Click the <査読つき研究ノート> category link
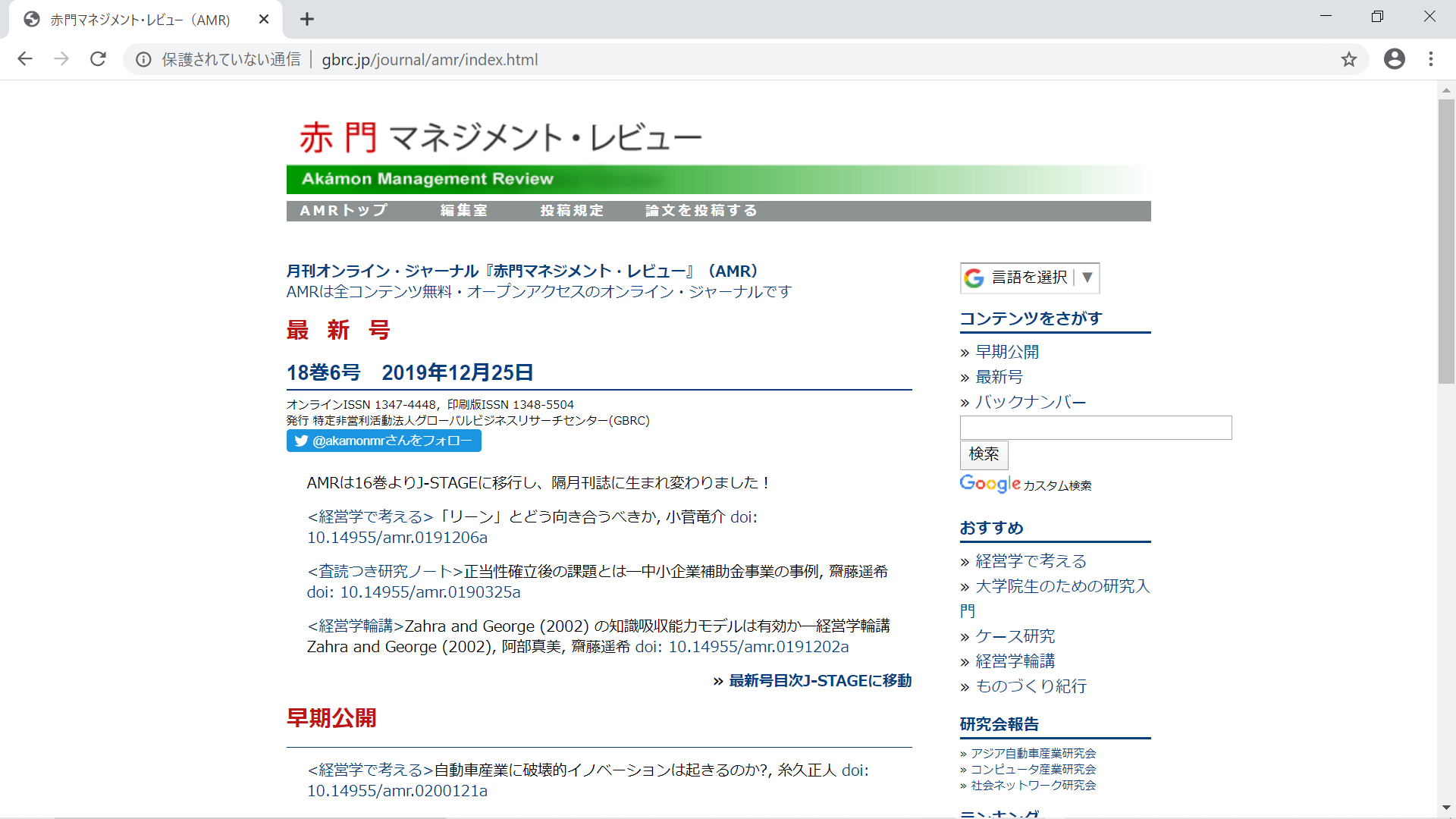Viewport: 1456px width, 819px height. [385, 572]
